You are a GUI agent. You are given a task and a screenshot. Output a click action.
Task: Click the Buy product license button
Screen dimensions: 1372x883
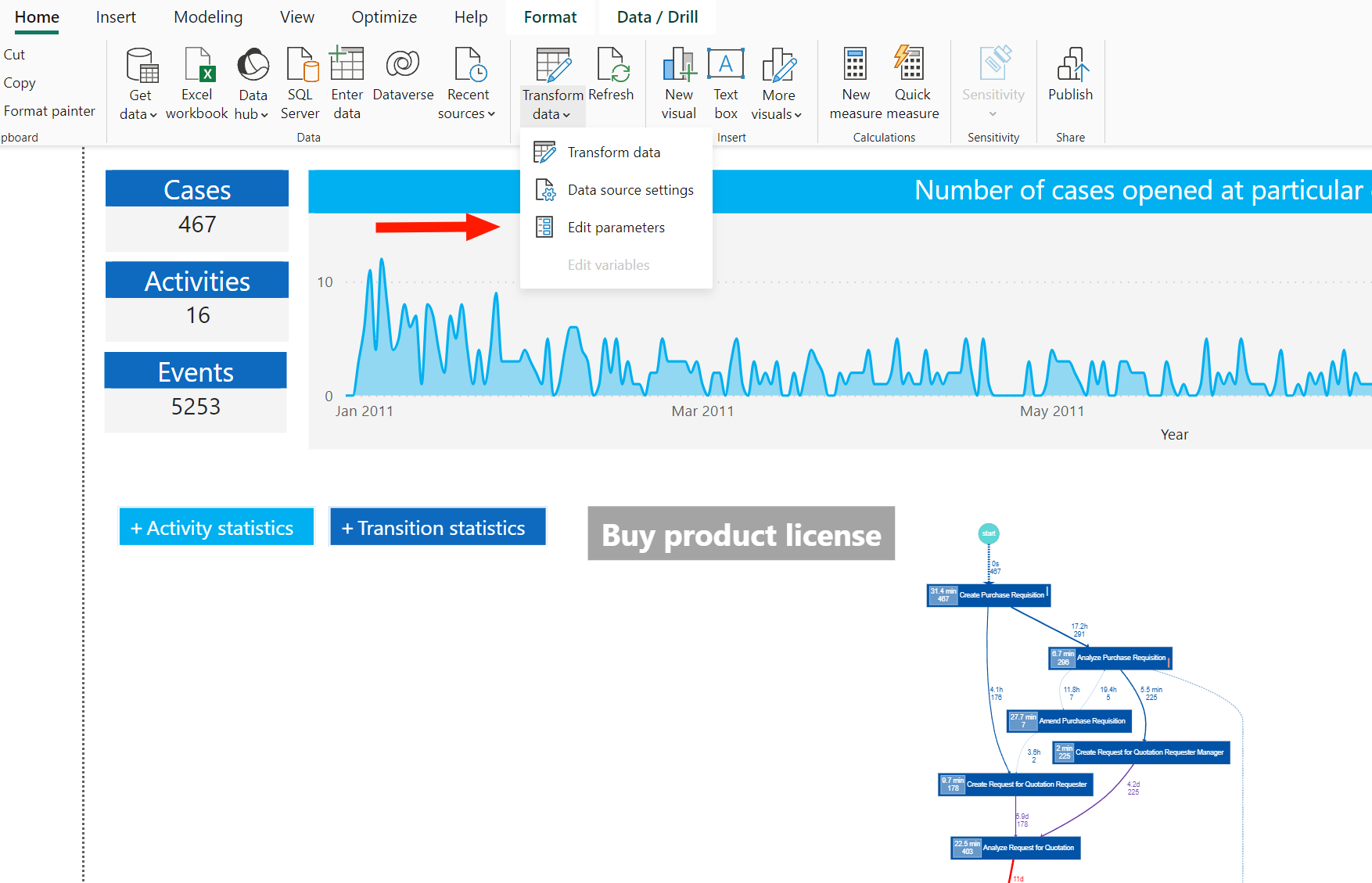(x=742, y=533)
